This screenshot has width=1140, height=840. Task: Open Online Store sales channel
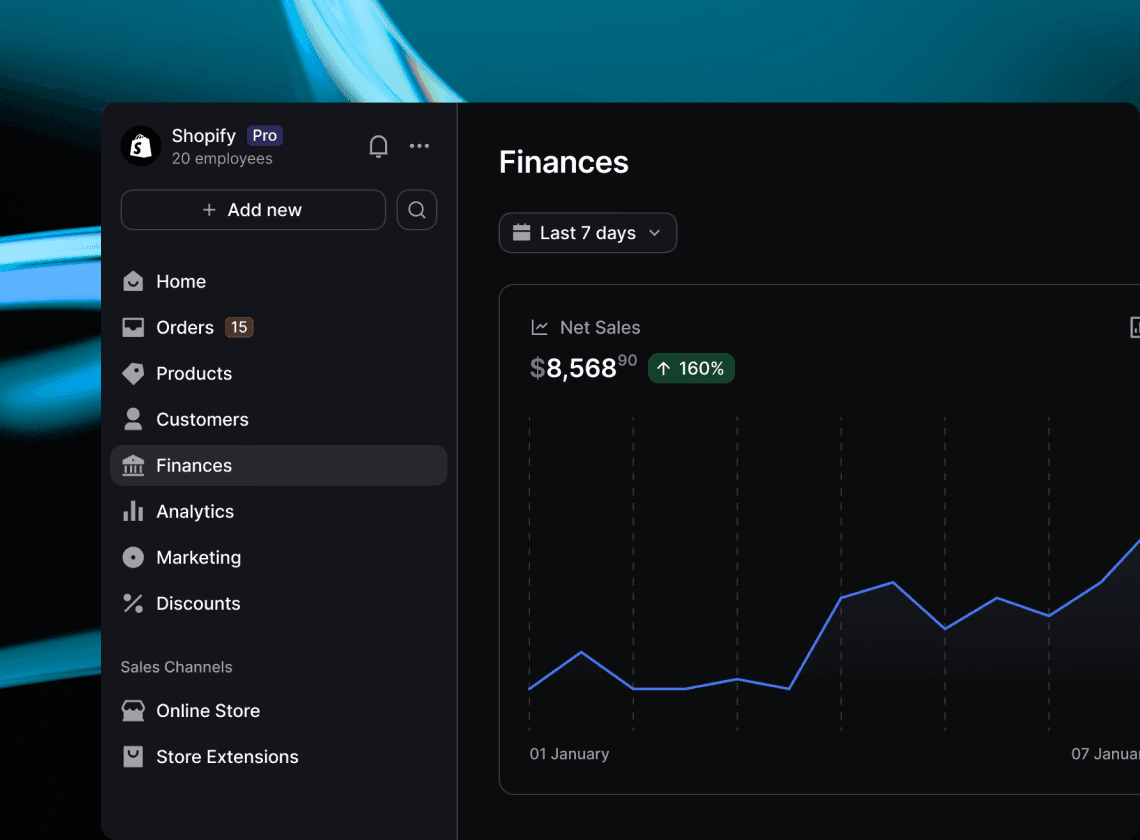278,711
